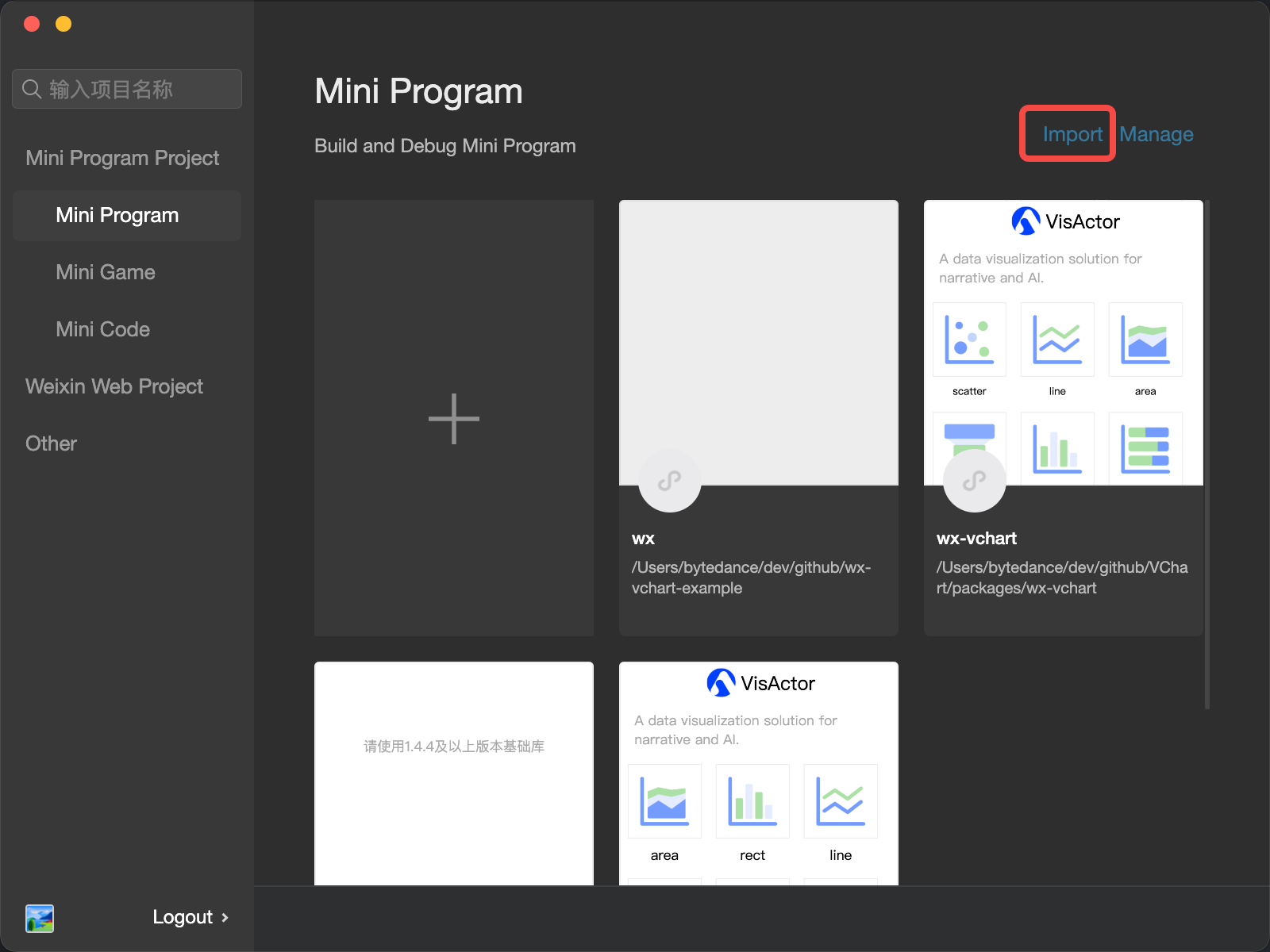
Task: Click the VChart/packages/wx-vchart path text
Action: [x=1062, y=578]
